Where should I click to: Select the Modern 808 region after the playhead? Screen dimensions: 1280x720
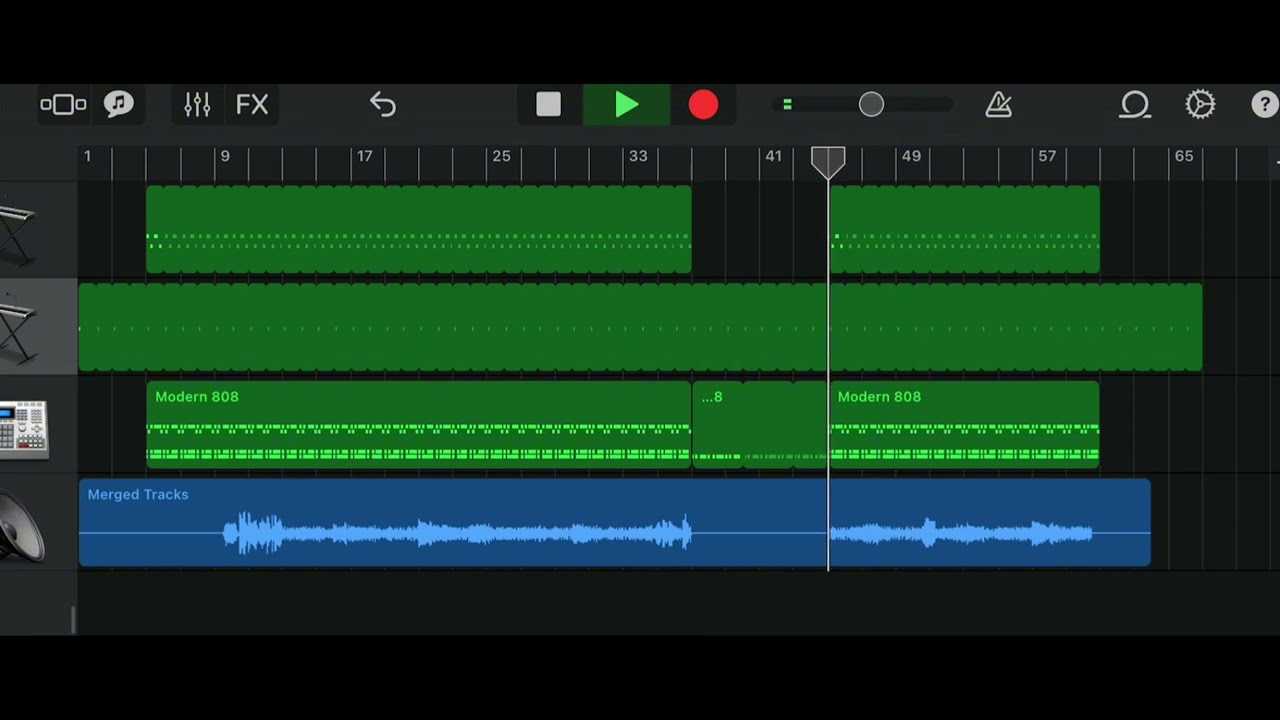964,425
